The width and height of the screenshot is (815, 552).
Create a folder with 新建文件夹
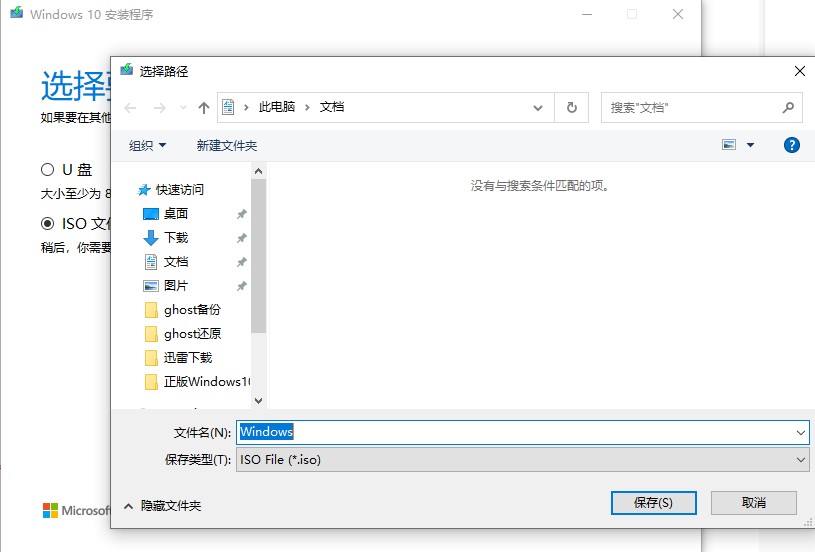(227, 146)
